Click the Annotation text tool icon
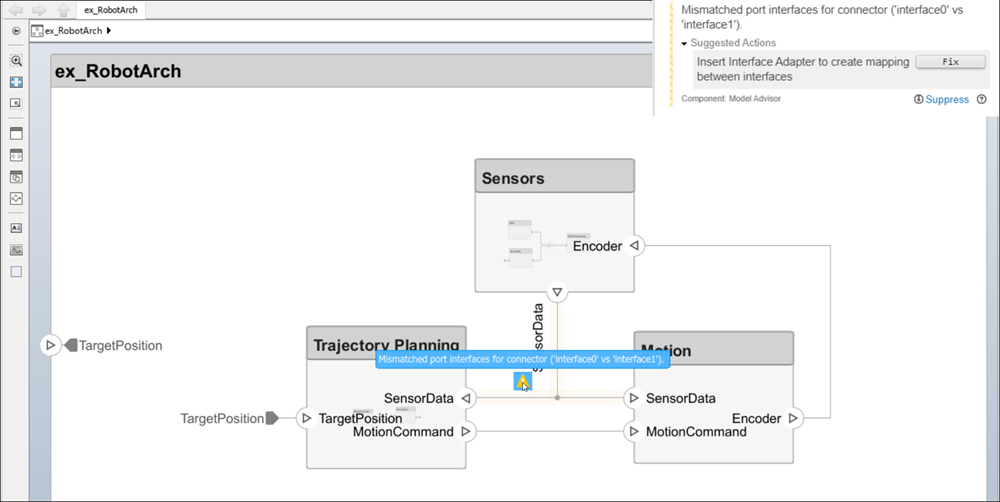The height and width of the screenshot is (502, 1000). tap(16, 228)
